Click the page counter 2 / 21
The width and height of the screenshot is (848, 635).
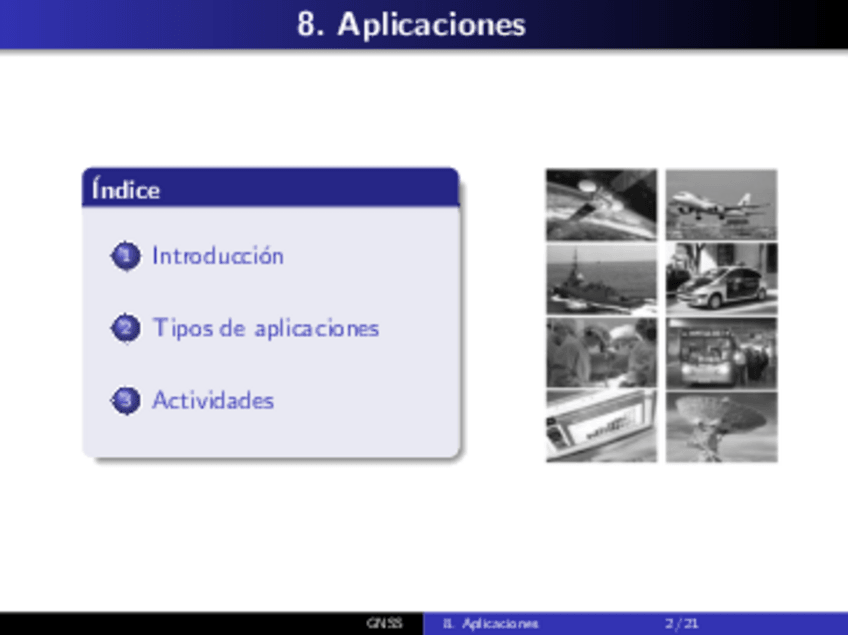681,624
